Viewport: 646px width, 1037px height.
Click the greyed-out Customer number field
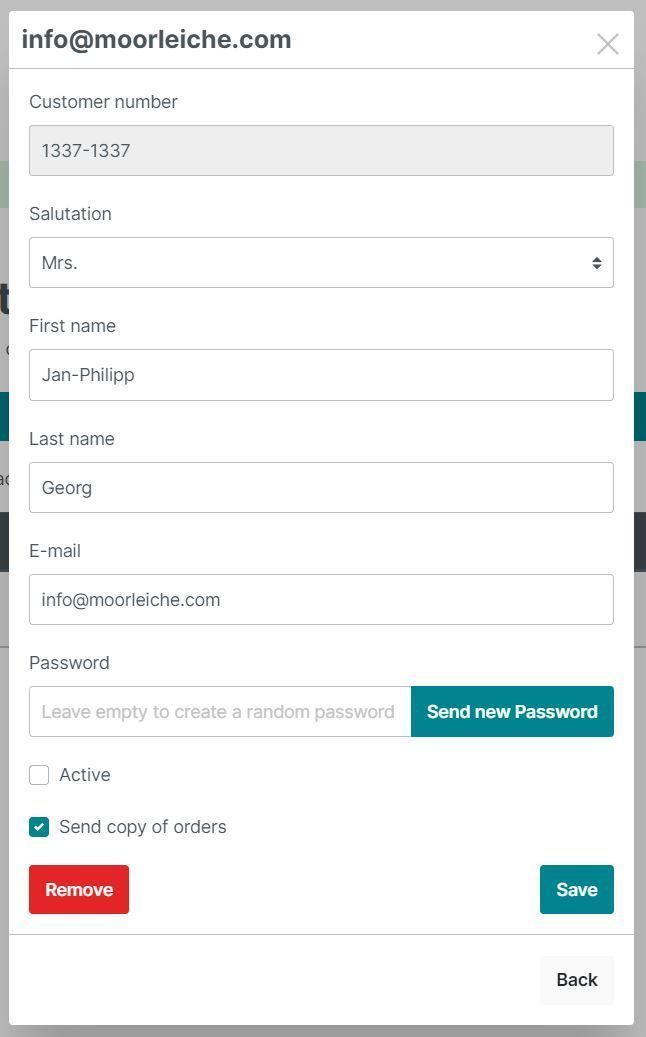tap(321, 151)
